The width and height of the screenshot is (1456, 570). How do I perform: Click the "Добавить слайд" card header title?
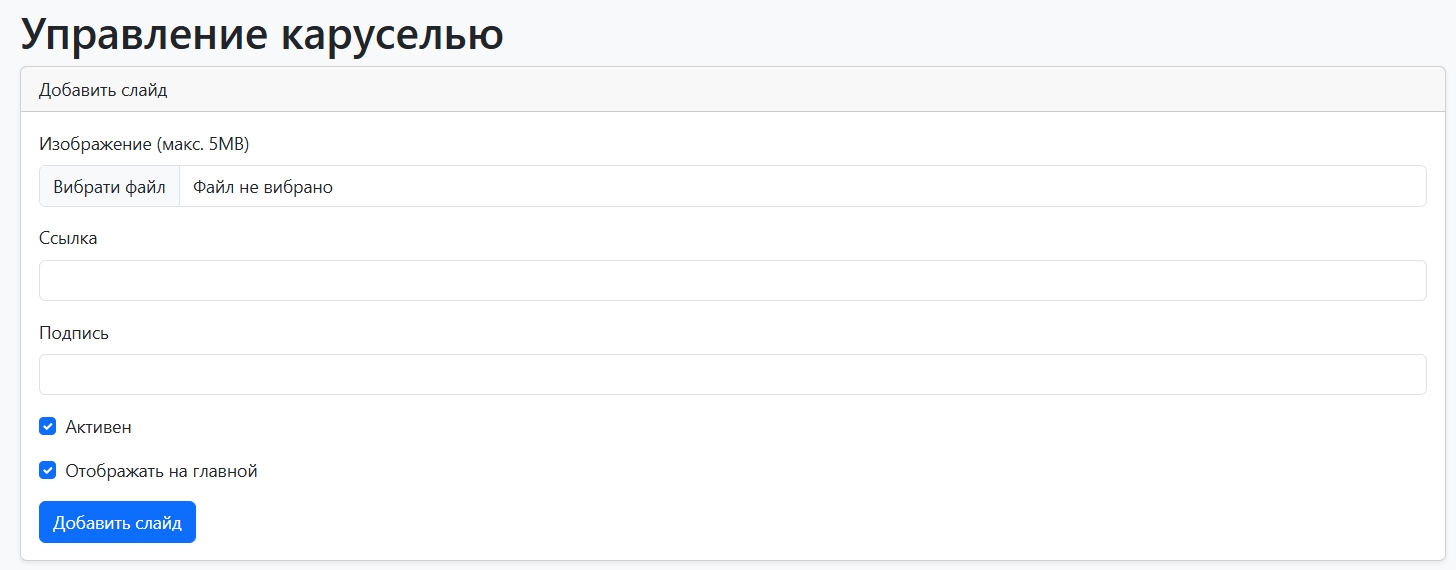pos(103,90)
